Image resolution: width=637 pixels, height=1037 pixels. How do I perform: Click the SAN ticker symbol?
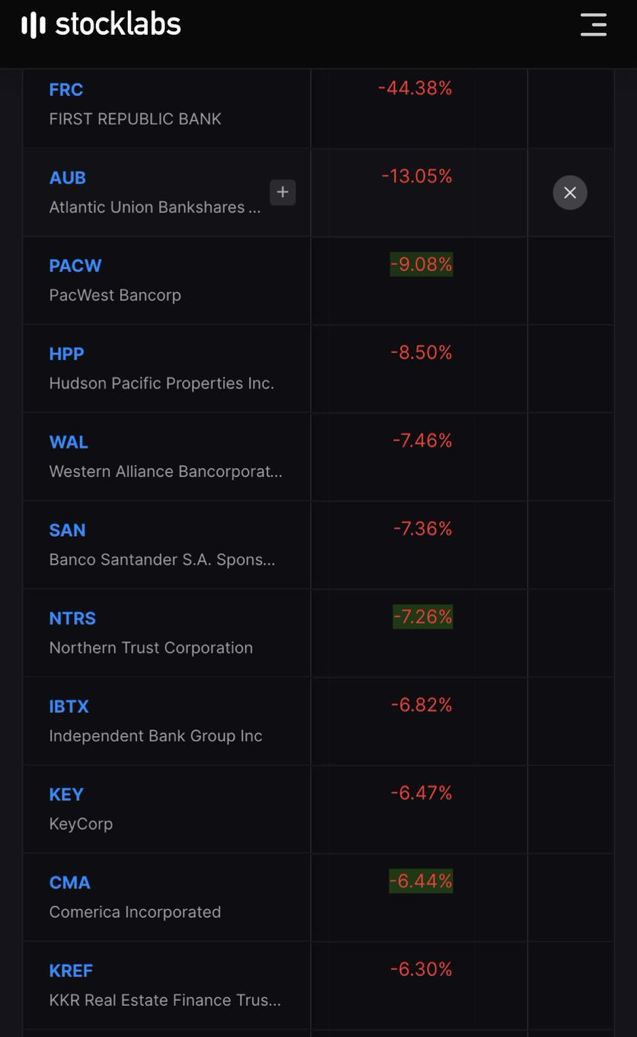[67, 530]
